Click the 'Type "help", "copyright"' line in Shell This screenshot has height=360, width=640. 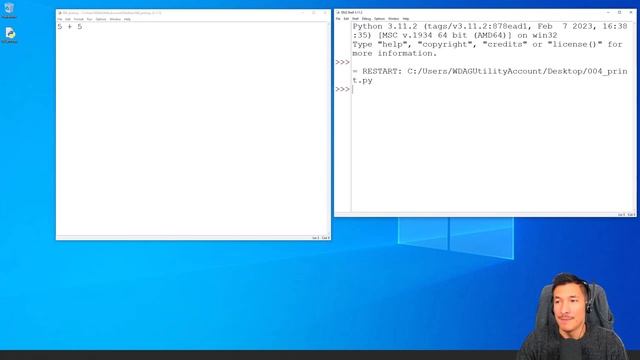(x=487, y=44)
